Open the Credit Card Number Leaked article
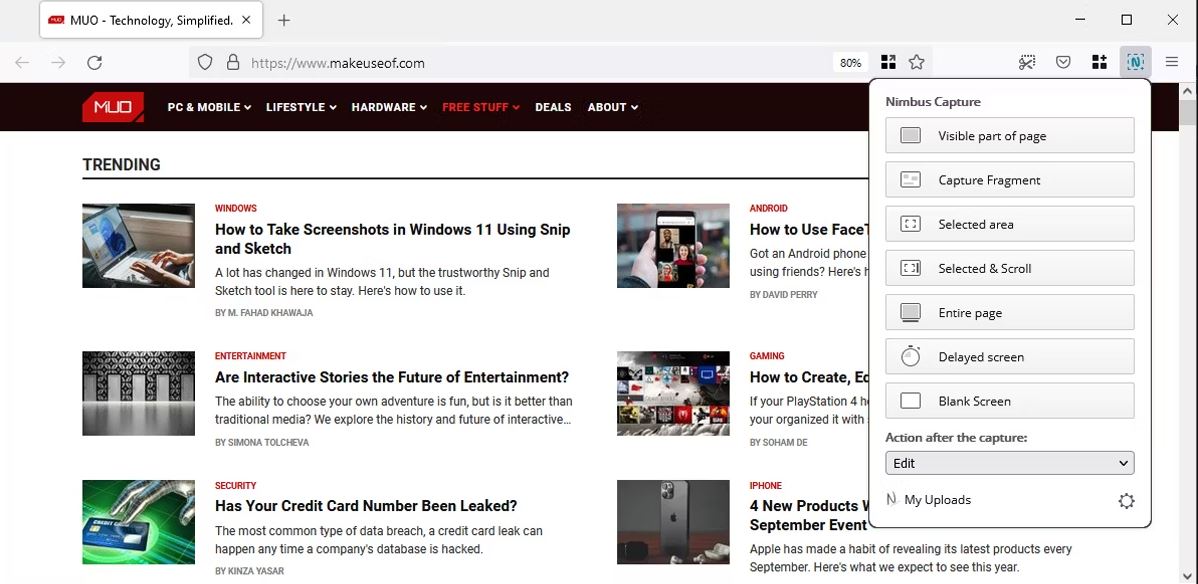1198x584 pixels. coord(366,505)
